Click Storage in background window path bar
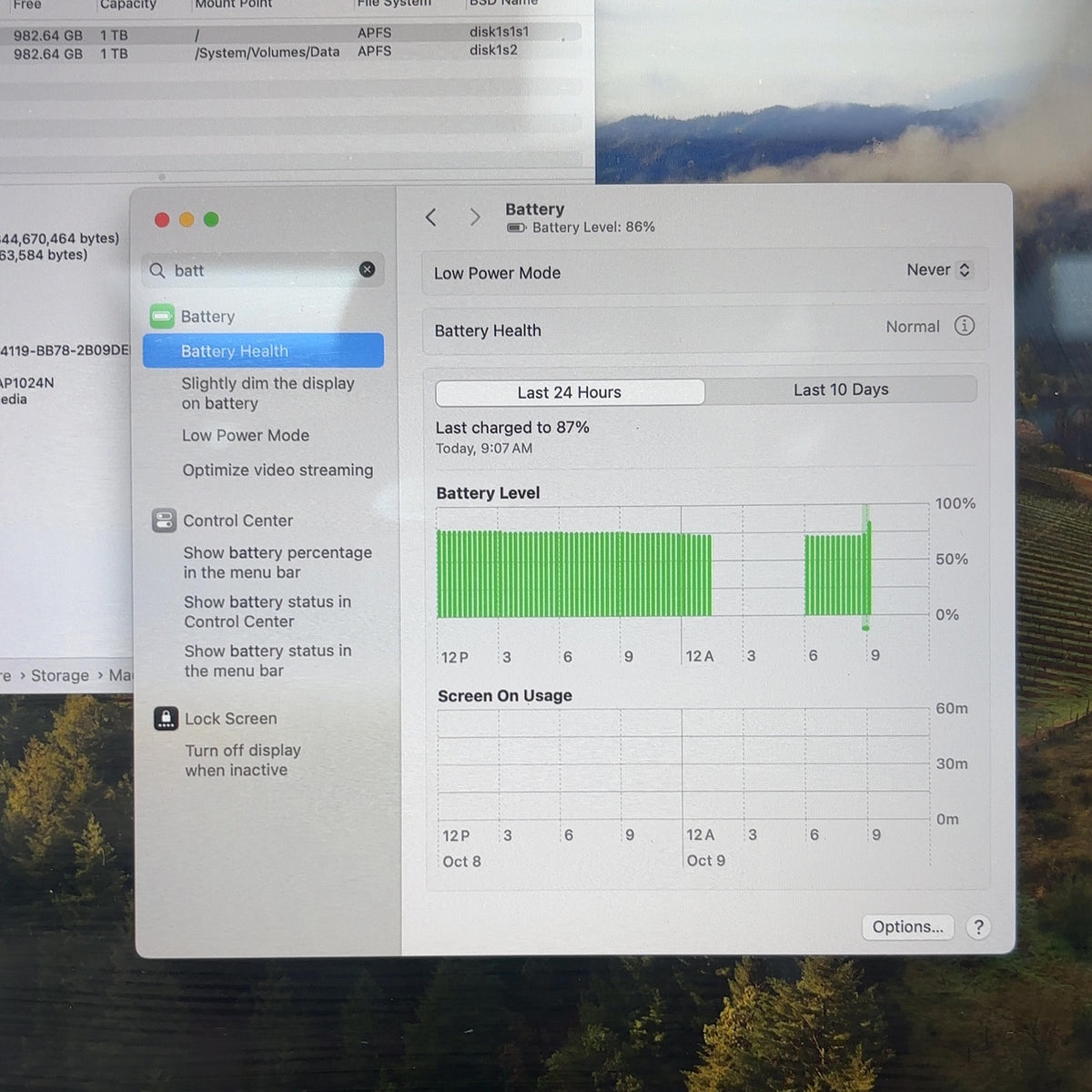Viewport: 1092px width, 1092px height. [60, 675]
